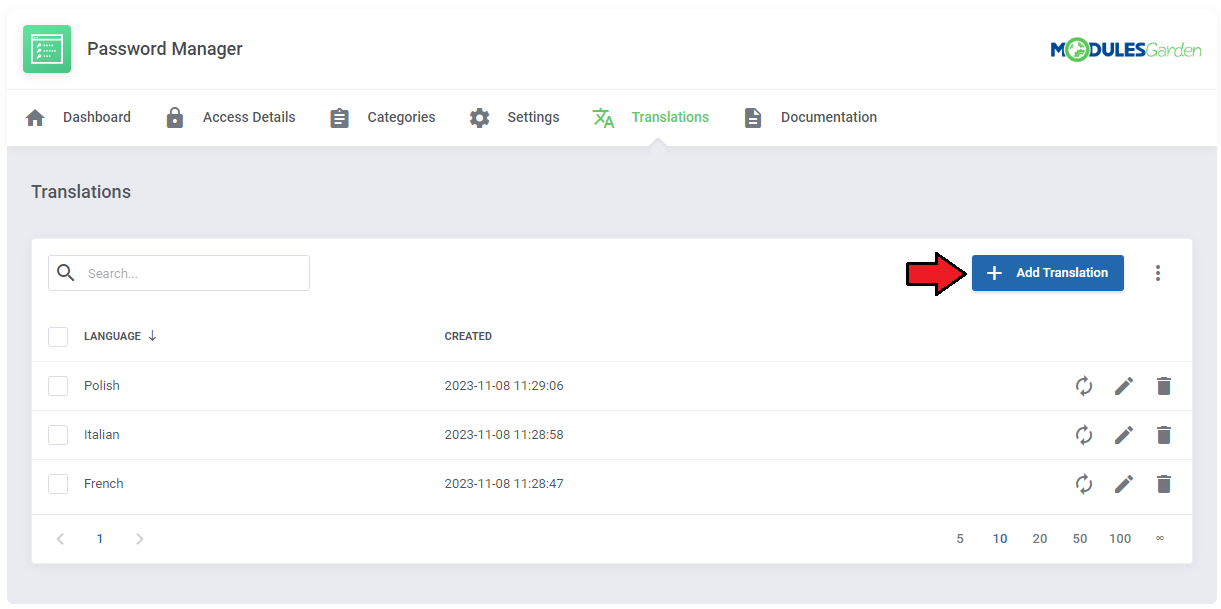Delete the French translation
The height and width of the screenshot is (609, 1221).
[x=1164, y=484]
